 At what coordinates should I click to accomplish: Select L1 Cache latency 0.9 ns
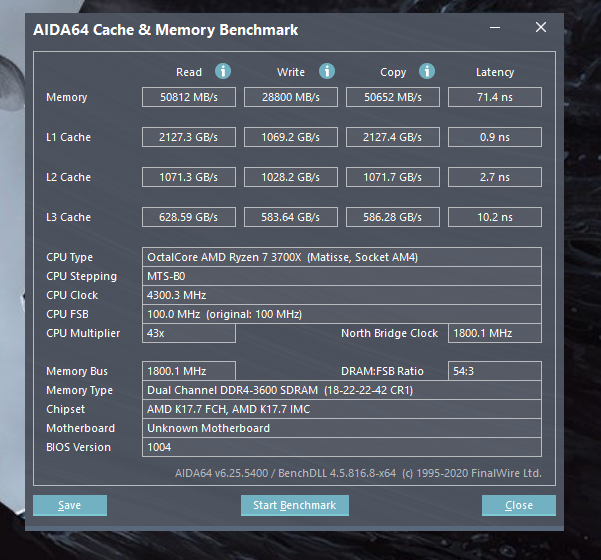(494, 137)
